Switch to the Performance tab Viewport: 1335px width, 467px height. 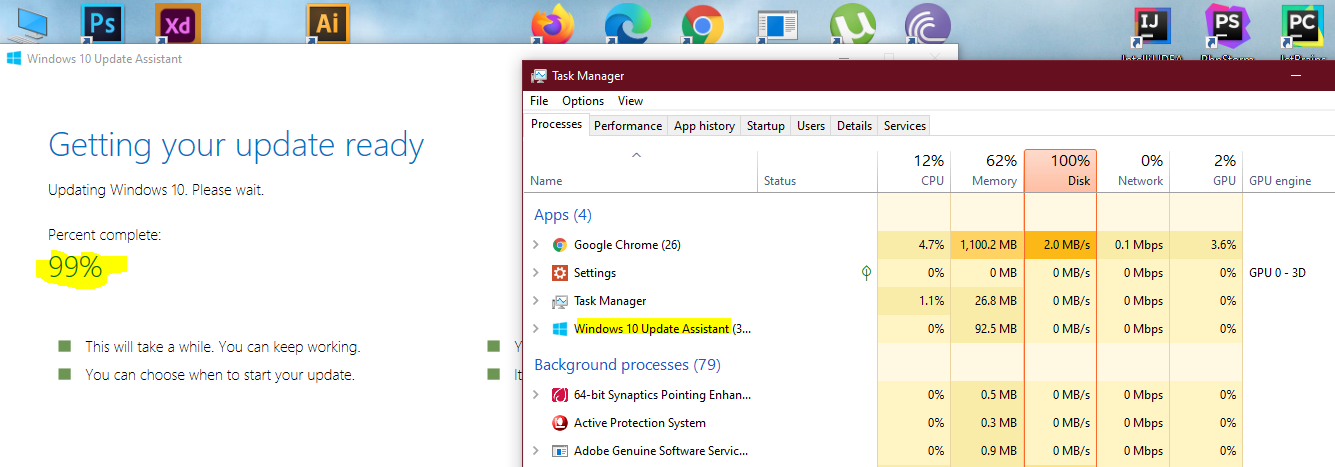pyautogui.click(x=628, y=126)
